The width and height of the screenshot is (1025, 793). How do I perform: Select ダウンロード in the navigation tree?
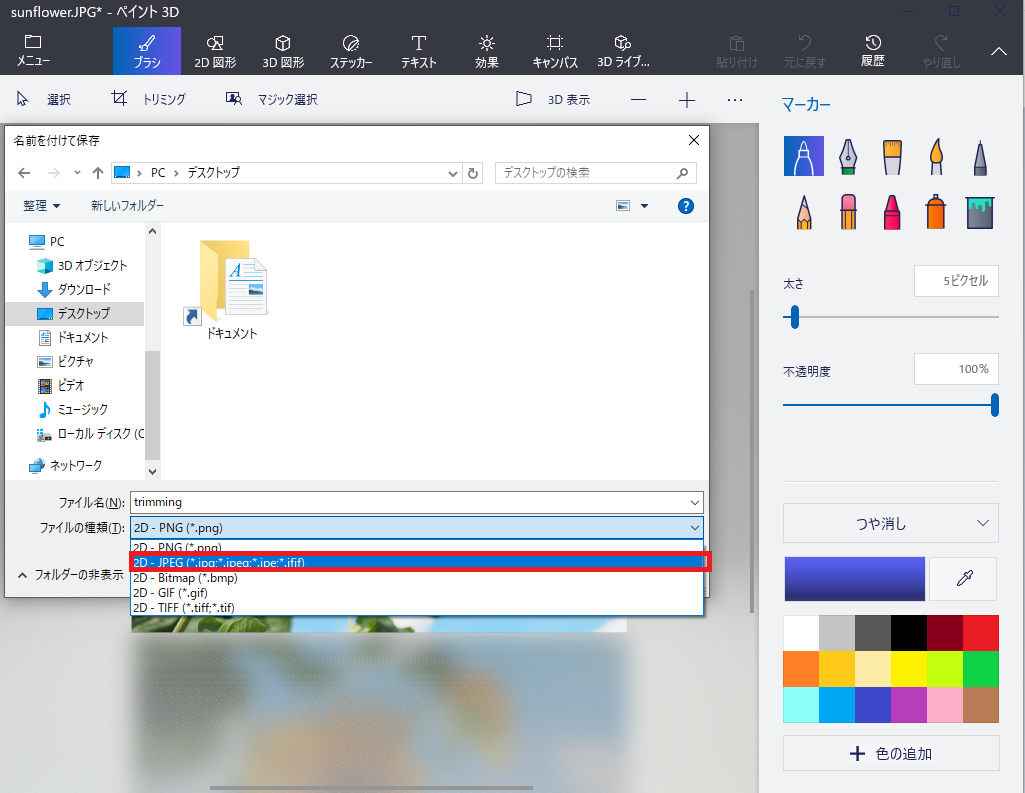84,289
